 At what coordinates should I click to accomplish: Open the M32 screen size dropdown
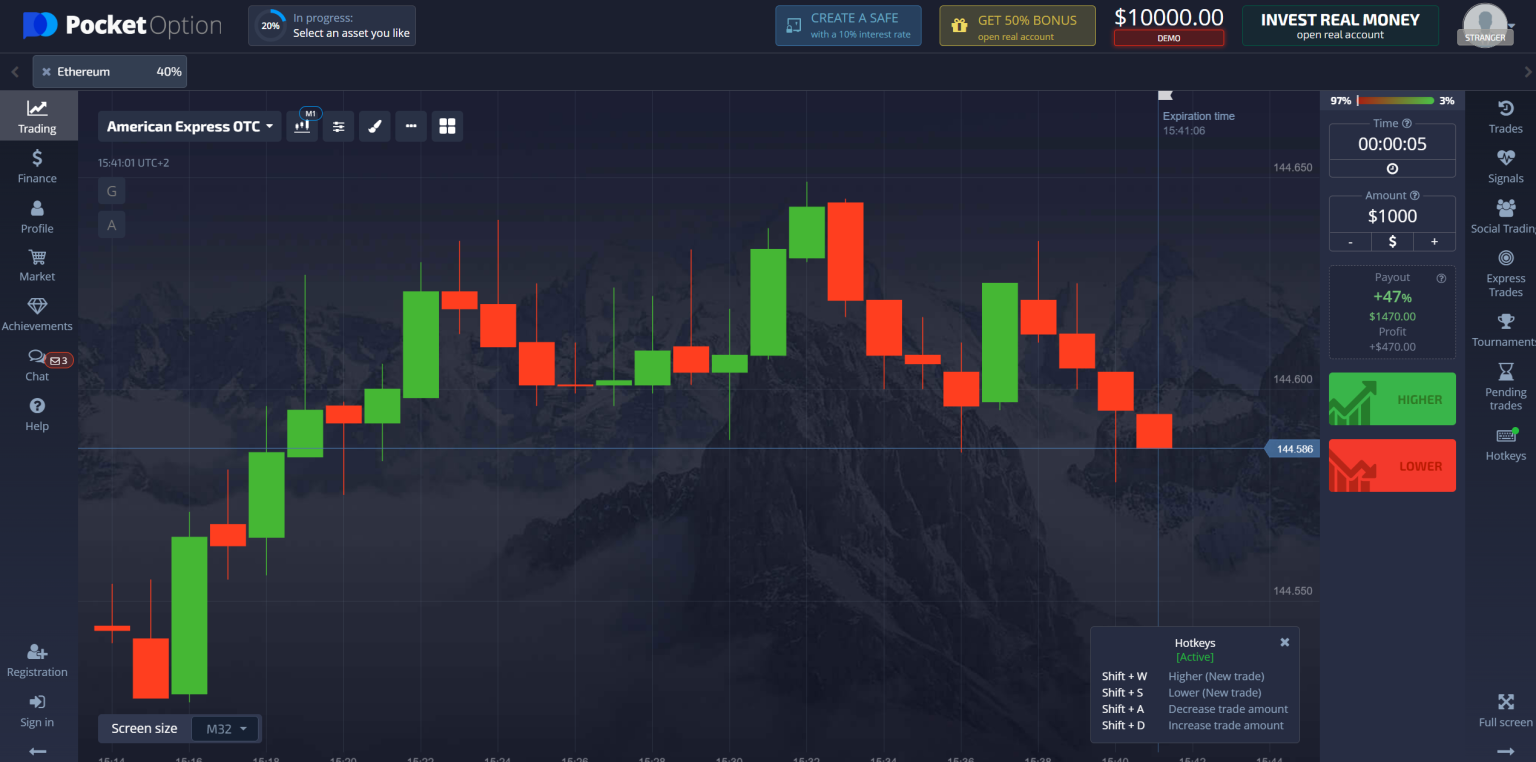point(225,728)
